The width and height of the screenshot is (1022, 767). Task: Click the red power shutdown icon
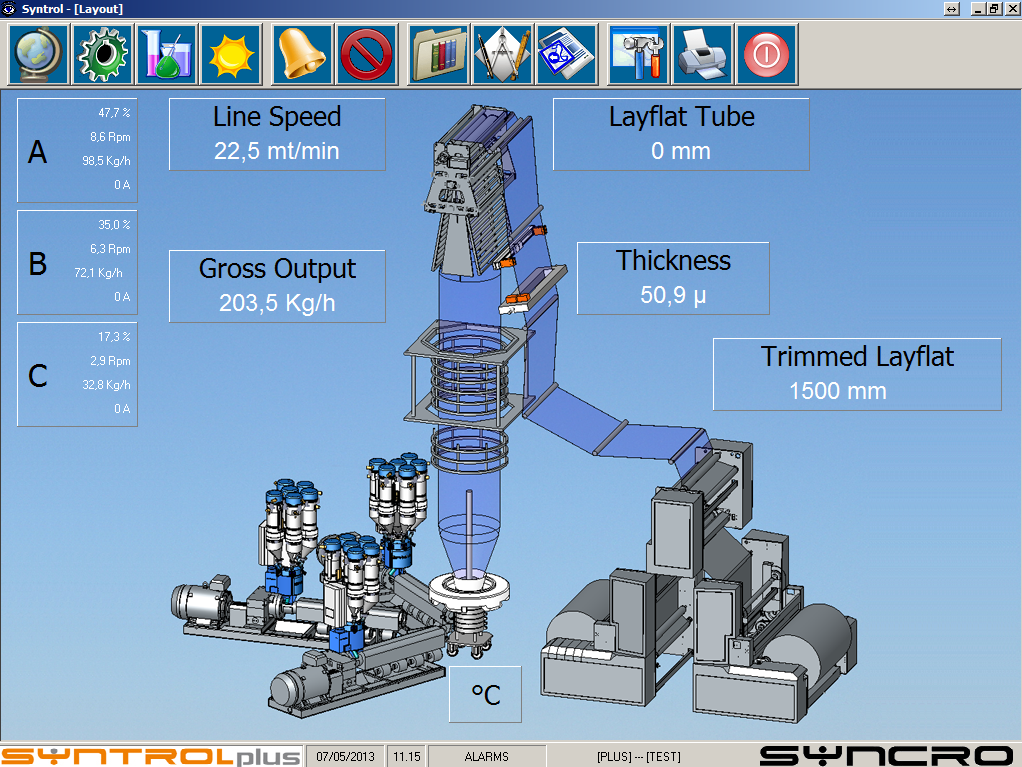click(767, 54)
